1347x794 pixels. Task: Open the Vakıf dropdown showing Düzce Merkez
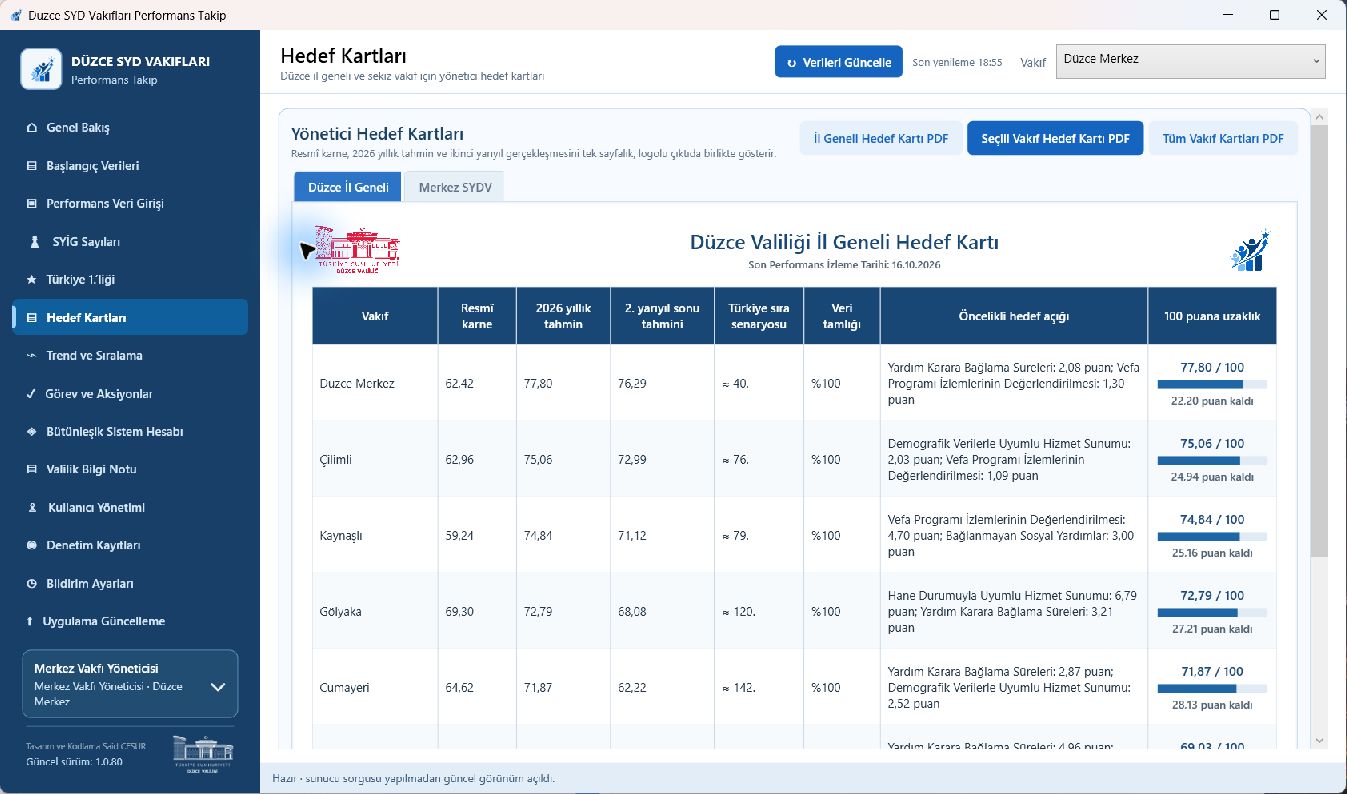1190,61
